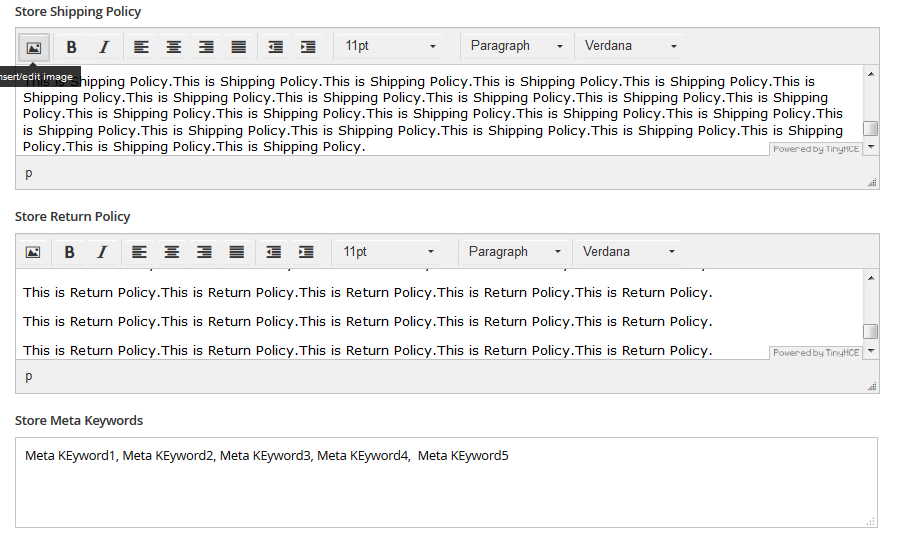Screen dimensions: 914x543
Task: Open 11pt font size dropdown in Shipping Policy
Action: point(389,46)
